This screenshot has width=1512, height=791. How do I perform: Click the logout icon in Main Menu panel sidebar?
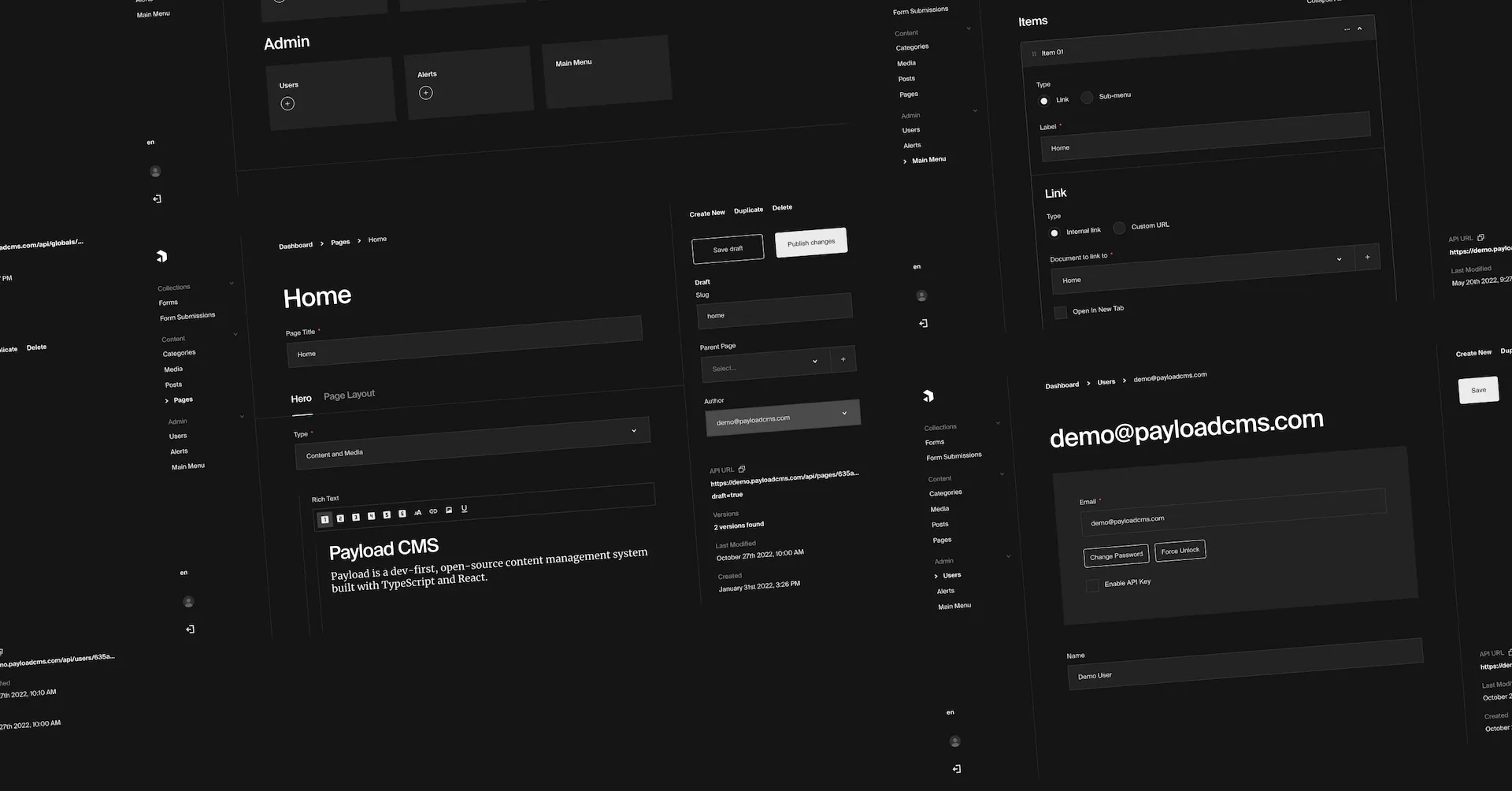923,323
